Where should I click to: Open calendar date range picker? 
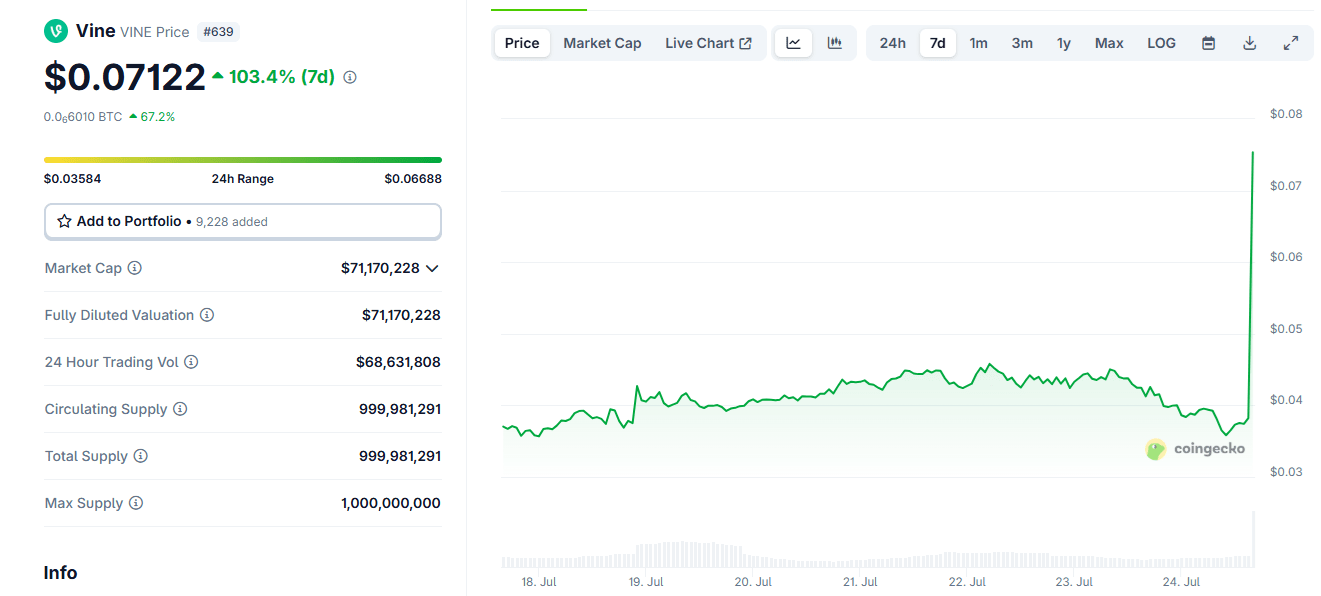pos(1208,43)
